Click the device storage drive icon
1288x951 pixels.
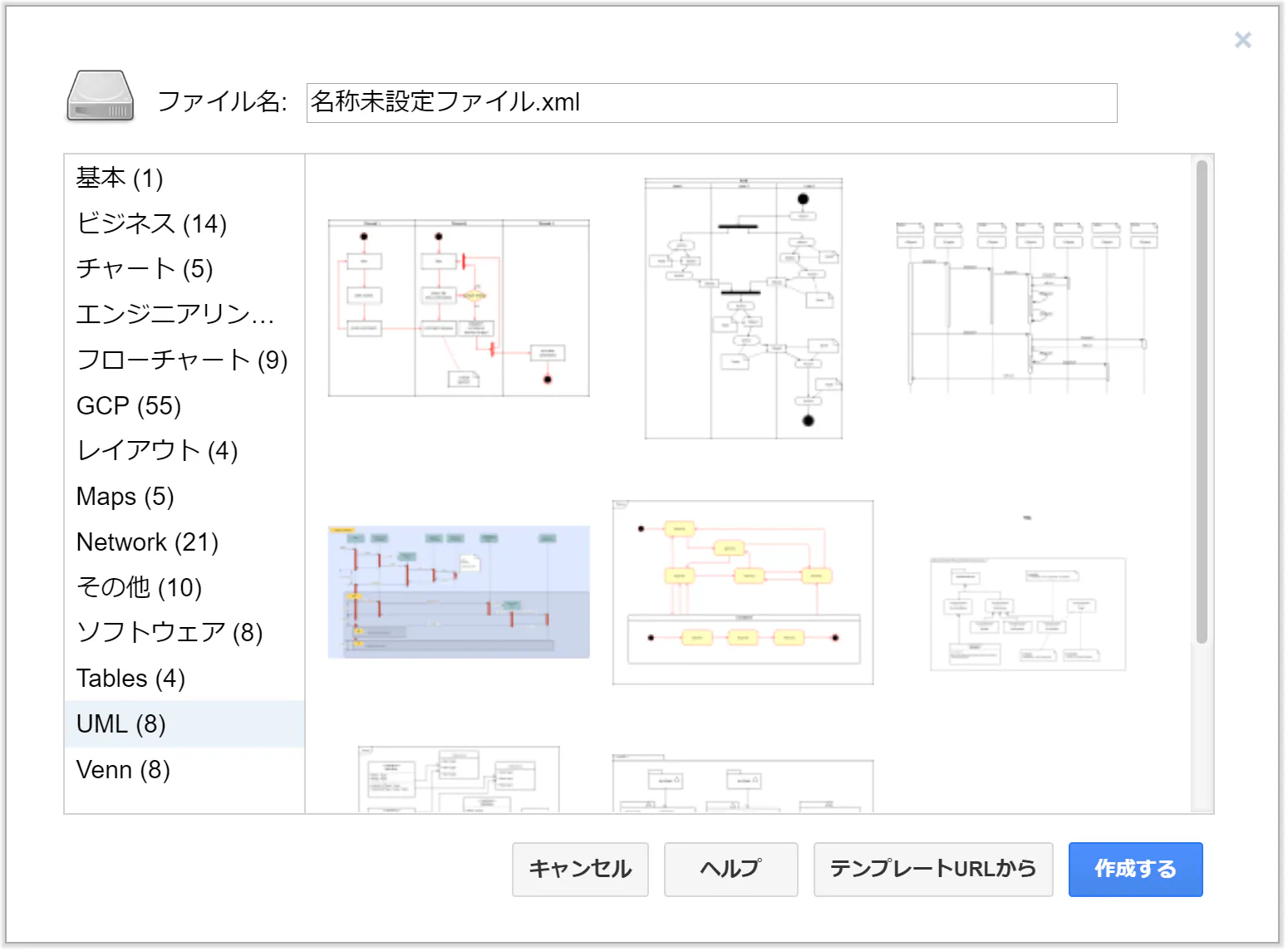101,97
